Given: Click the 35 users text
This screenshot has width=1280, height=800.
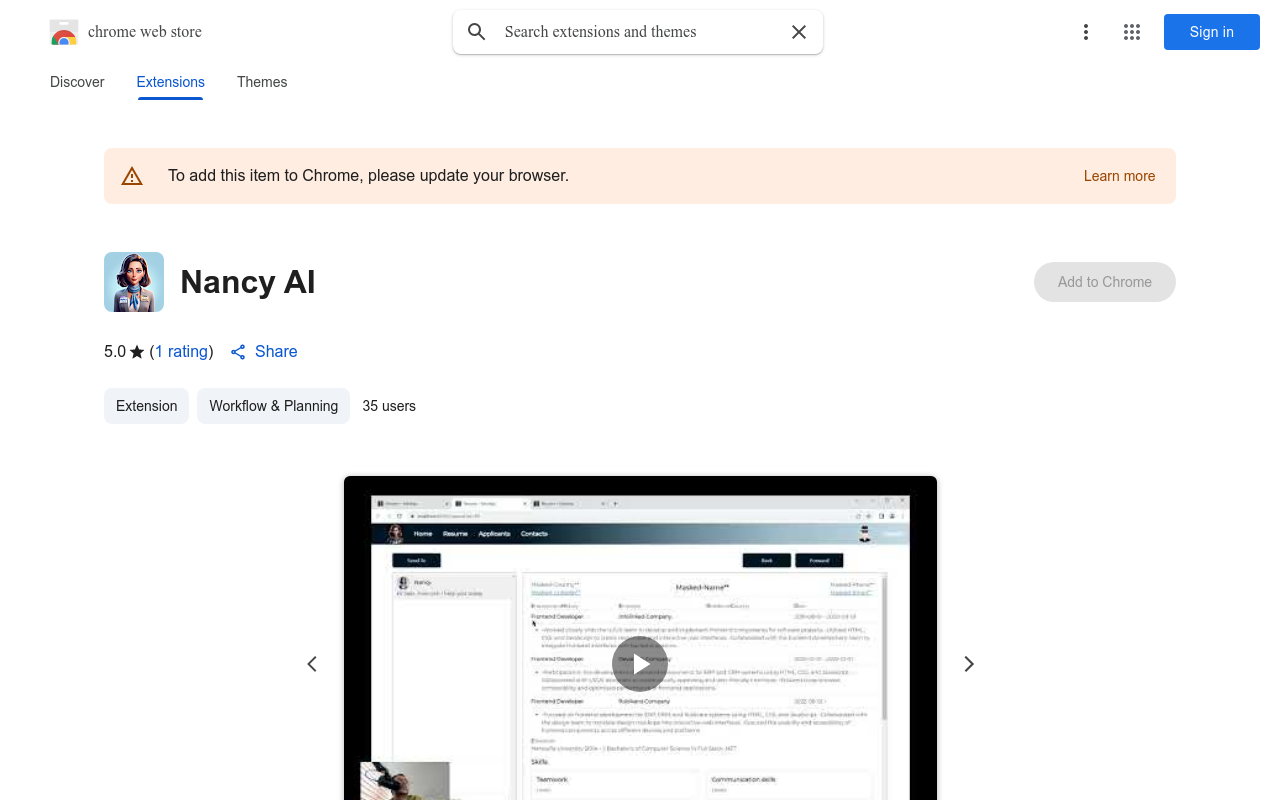Looking at the screenshot, I should tap(389, 406).
